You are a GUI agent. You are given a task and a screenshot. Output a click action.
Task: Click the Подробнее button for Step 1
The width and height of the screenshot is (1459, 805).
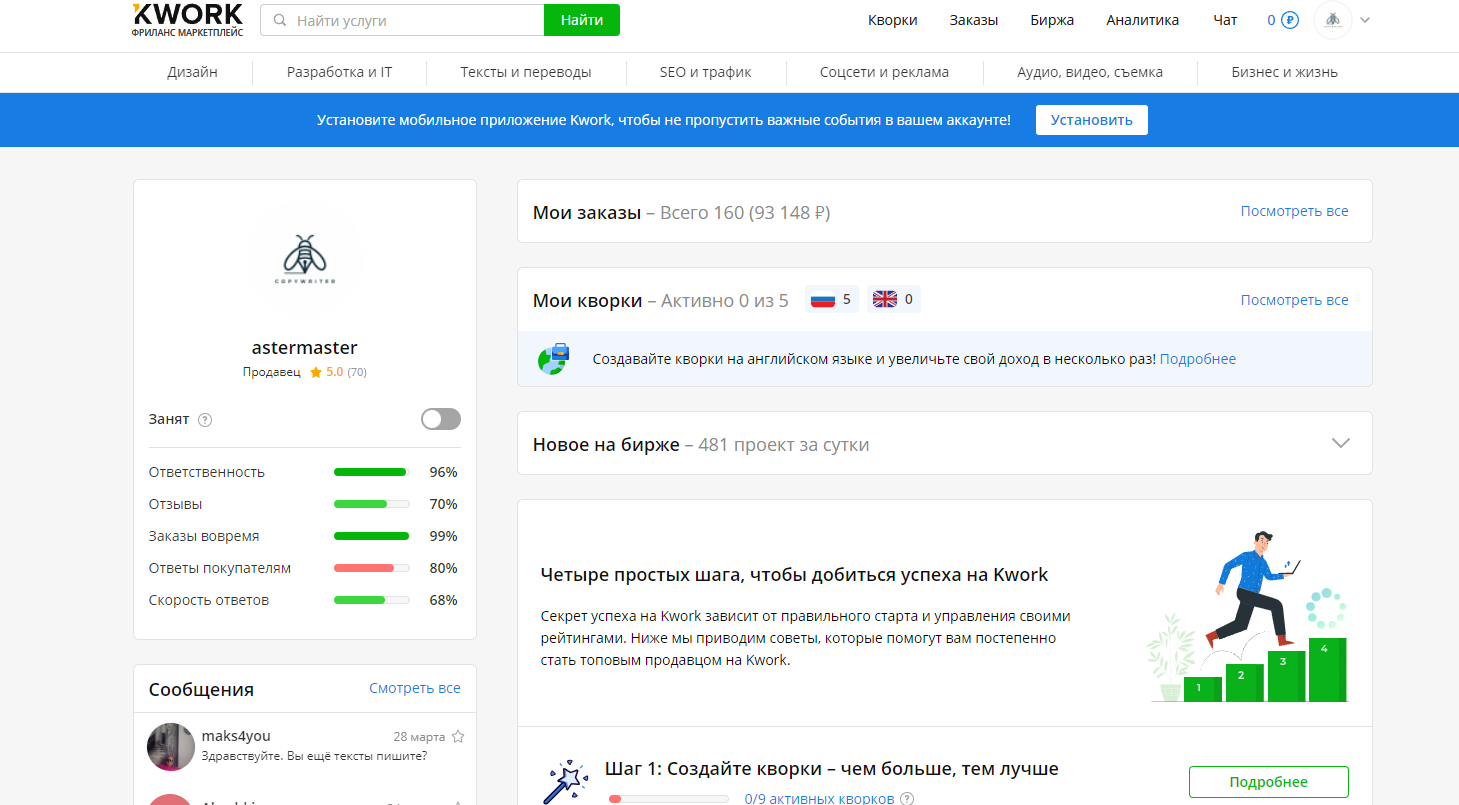(x=1269, y=782)
